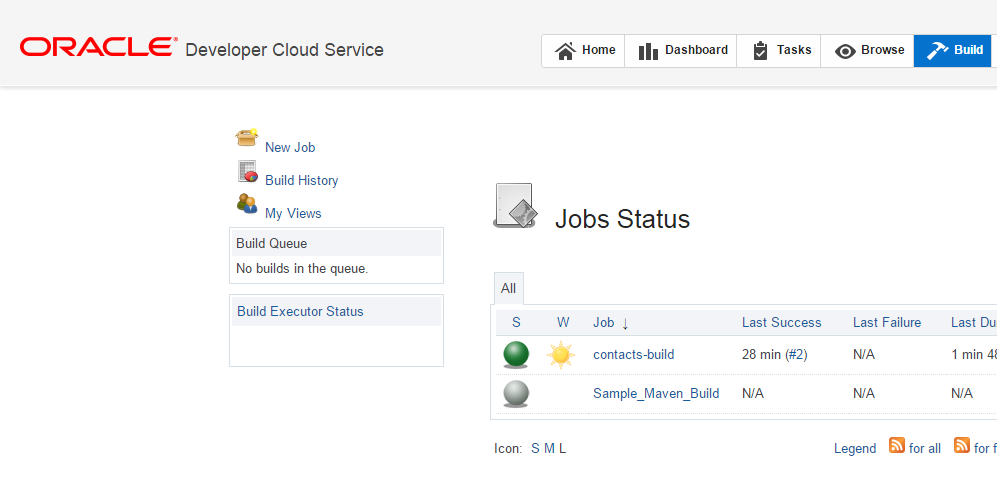Open the Home navigation tab
This screenshot has height=488, width=997.
tap(585, 50)
